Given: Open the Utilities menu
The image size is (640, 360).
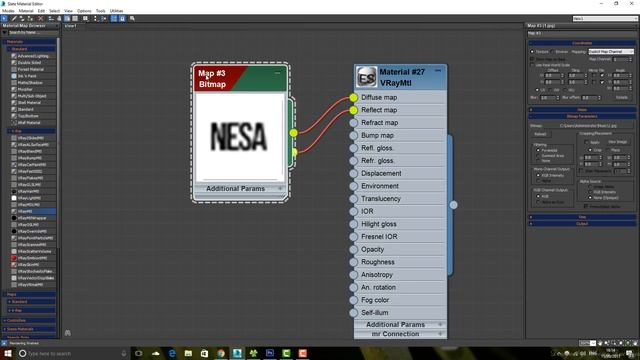Looking at the screenshot, I should (116, 11).
